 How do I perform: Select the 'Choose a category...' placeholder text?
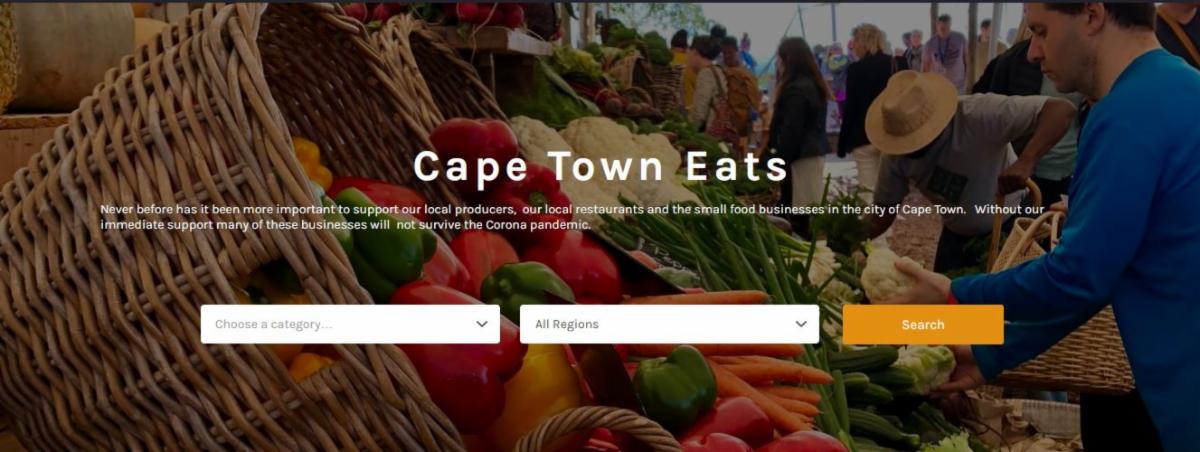[x=273, y=324]
